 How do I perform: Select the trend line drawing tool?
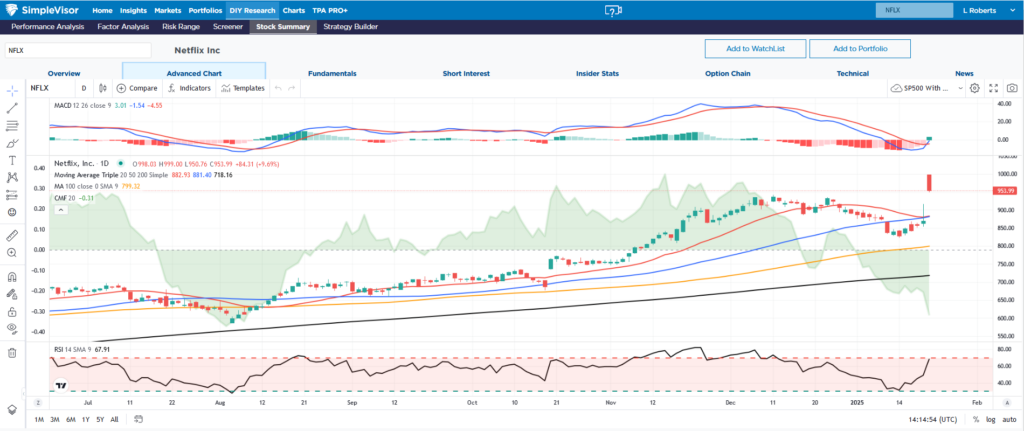(12, 108)
